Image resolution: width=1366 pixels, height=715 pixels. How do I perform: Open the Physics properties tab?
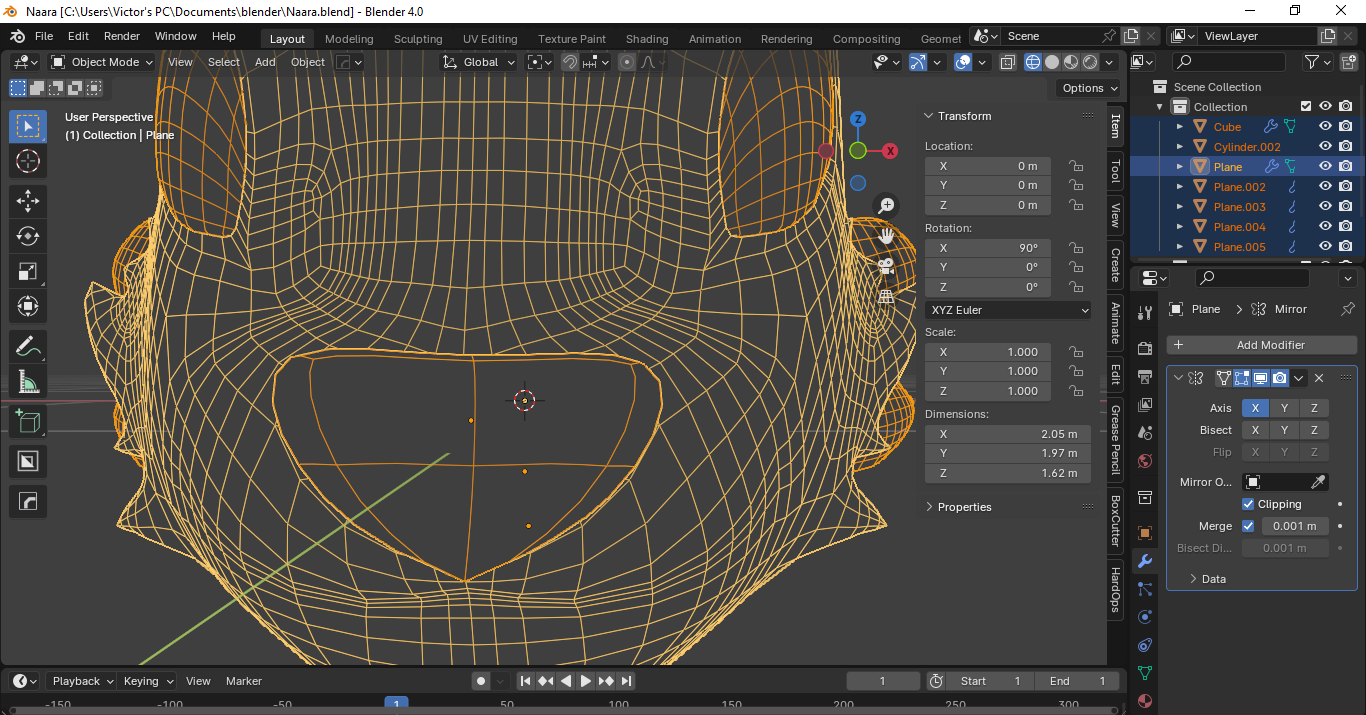pyautogui.click(x=1145, y=617)
